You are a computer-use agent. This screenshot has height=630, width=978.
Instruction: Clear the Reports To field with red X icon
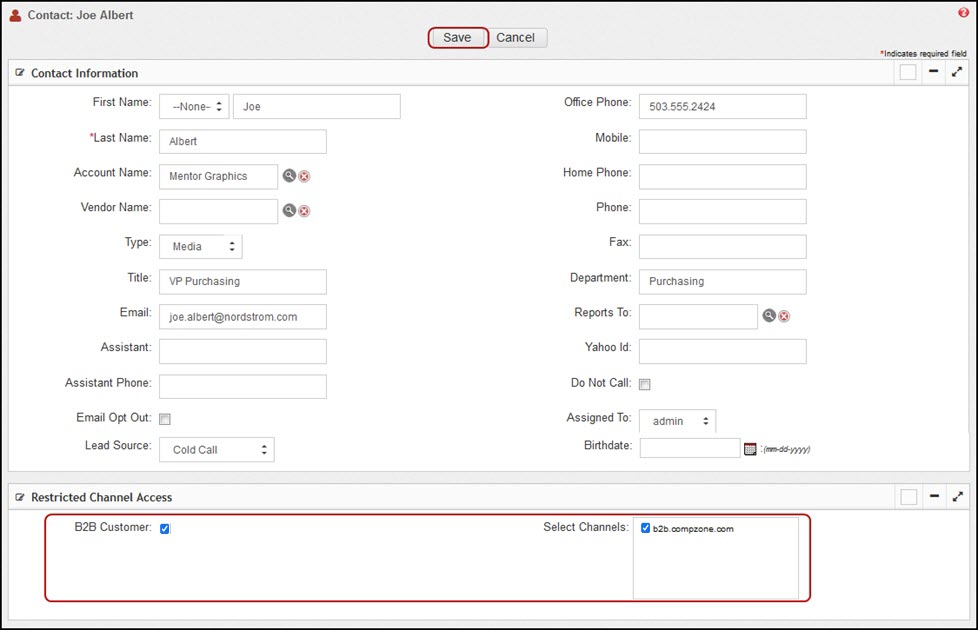[x=784, y=316]
